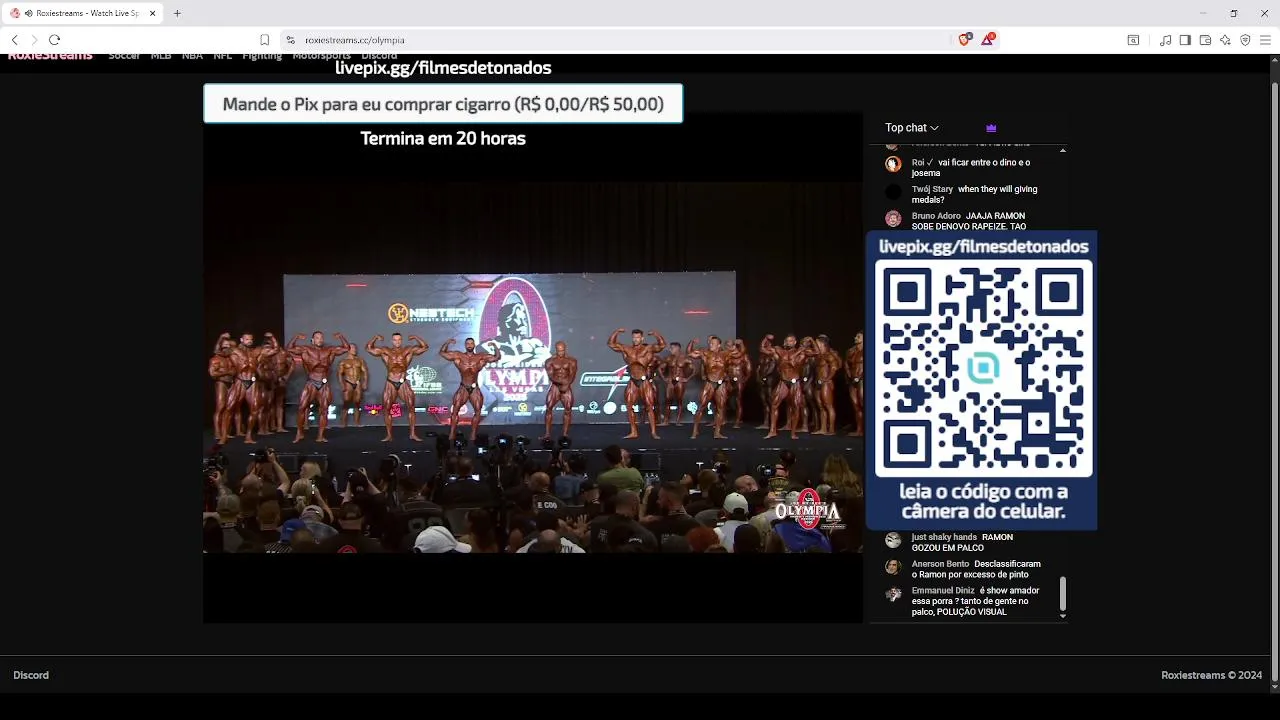Screen dimensions: 1280x720
Task: Click 'leia o código com a câmera' text
Action: [983, 502]
